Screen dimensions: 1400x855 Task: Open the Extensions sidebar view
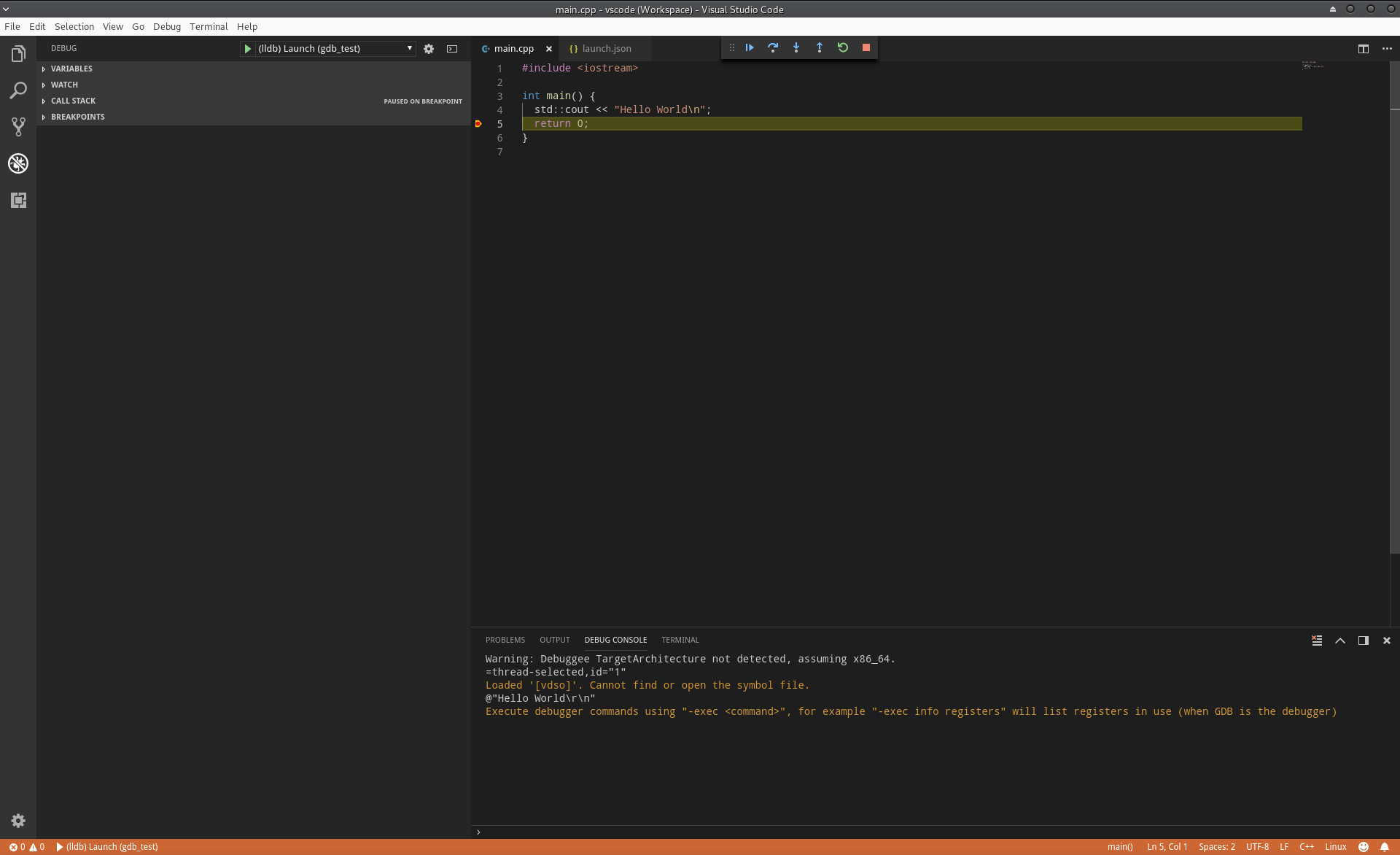[x=18, y=200]
